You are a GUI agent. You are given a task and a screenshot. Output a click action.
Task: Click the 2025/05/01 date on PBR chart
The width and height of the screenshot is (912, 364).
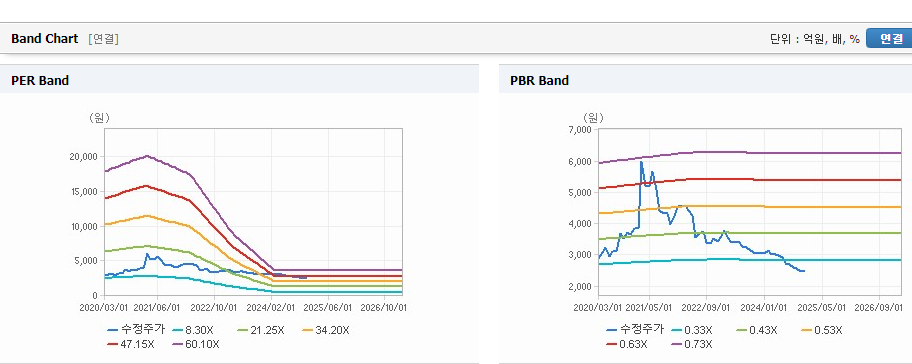point(821,307)
